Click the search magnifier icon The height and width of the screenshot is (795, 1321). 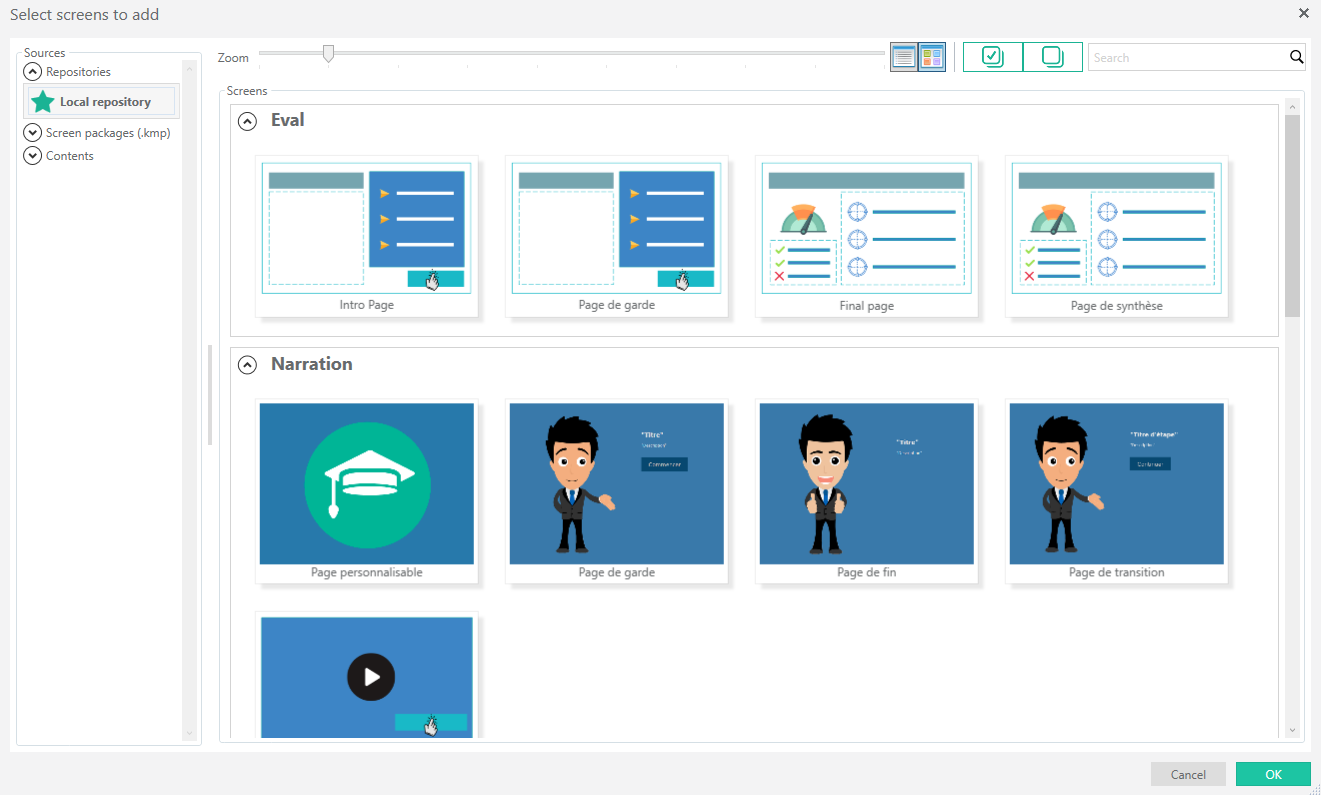1296,57
